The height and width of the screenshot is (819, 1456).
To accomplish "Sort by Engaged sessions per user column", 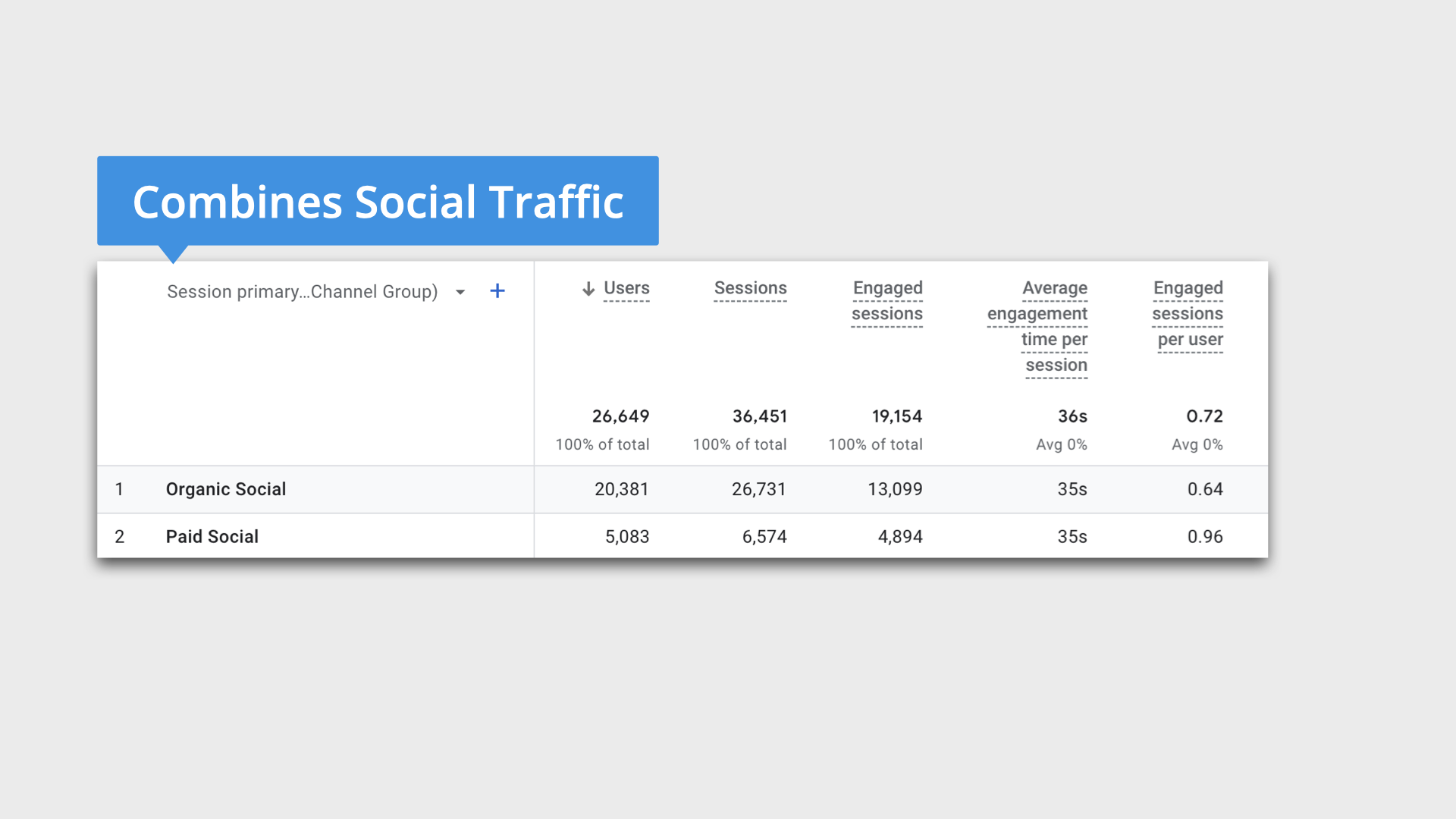I will (1188, 314).
